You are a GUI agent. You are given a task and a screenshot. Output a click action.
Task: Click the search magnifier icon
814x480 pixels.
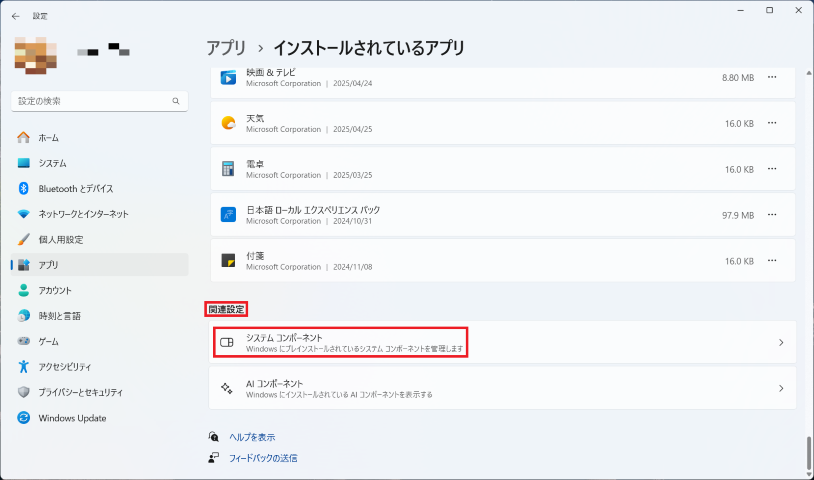click(176, 101)
